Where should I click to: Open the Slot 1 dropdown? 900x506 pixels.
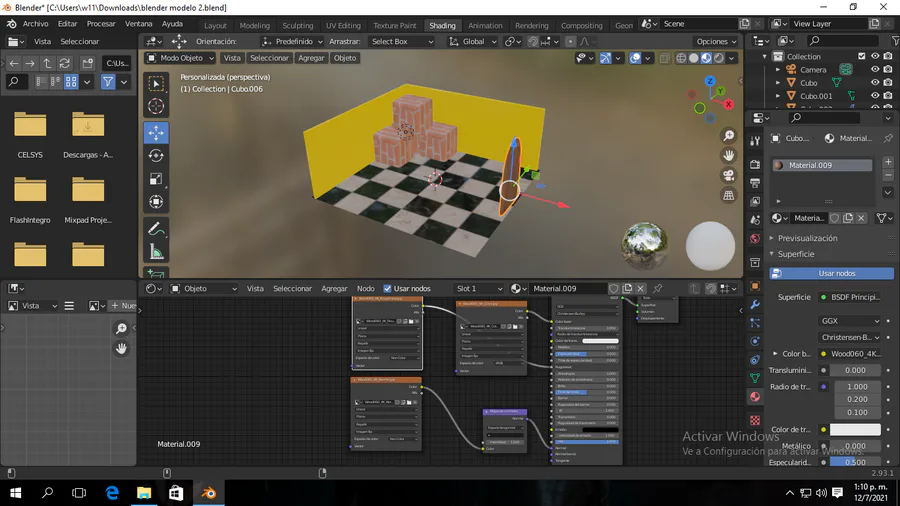click(x=479, y=289)
